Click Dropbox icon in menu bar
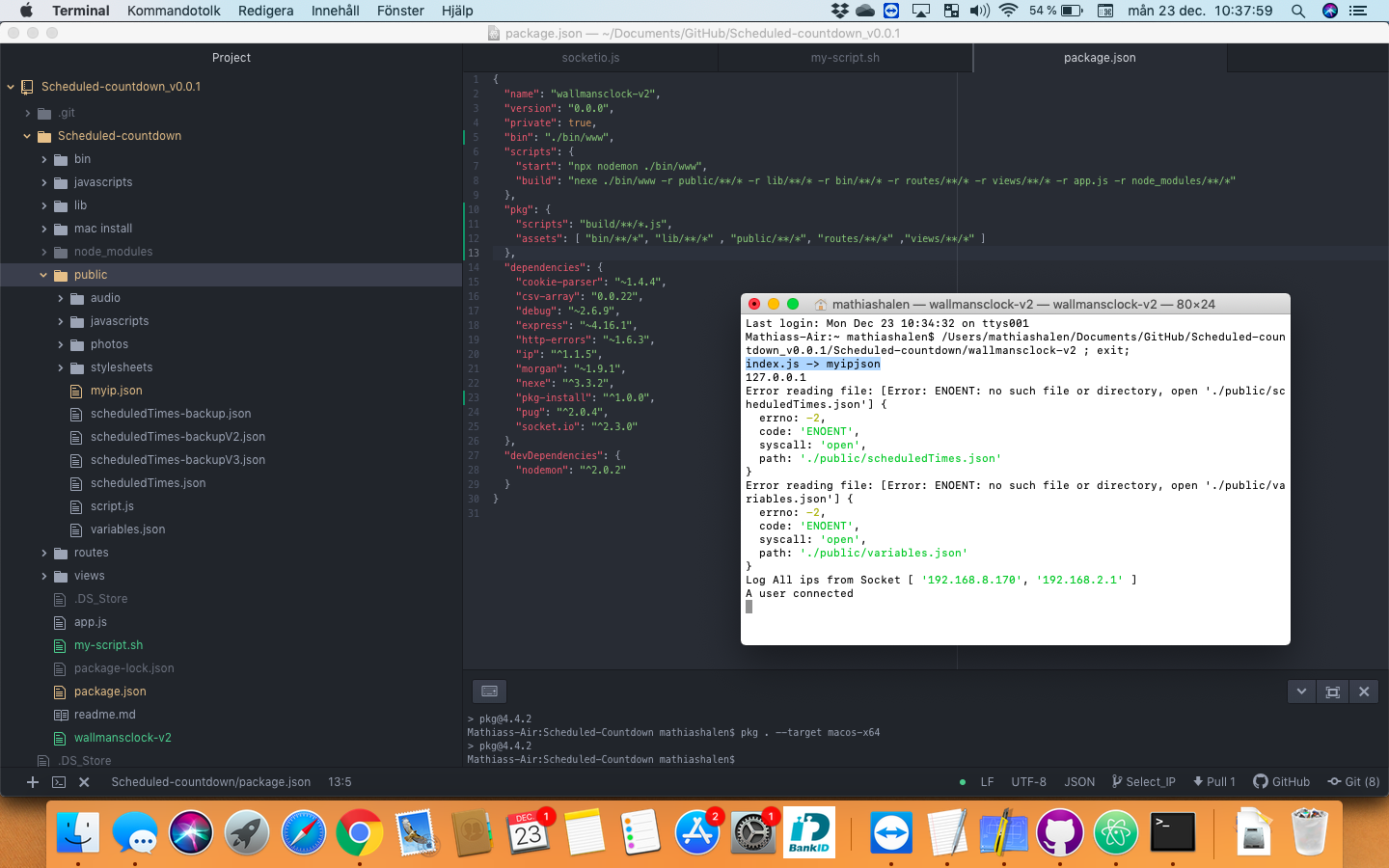This screenshot has height=868, width=1389. [840, 11]
